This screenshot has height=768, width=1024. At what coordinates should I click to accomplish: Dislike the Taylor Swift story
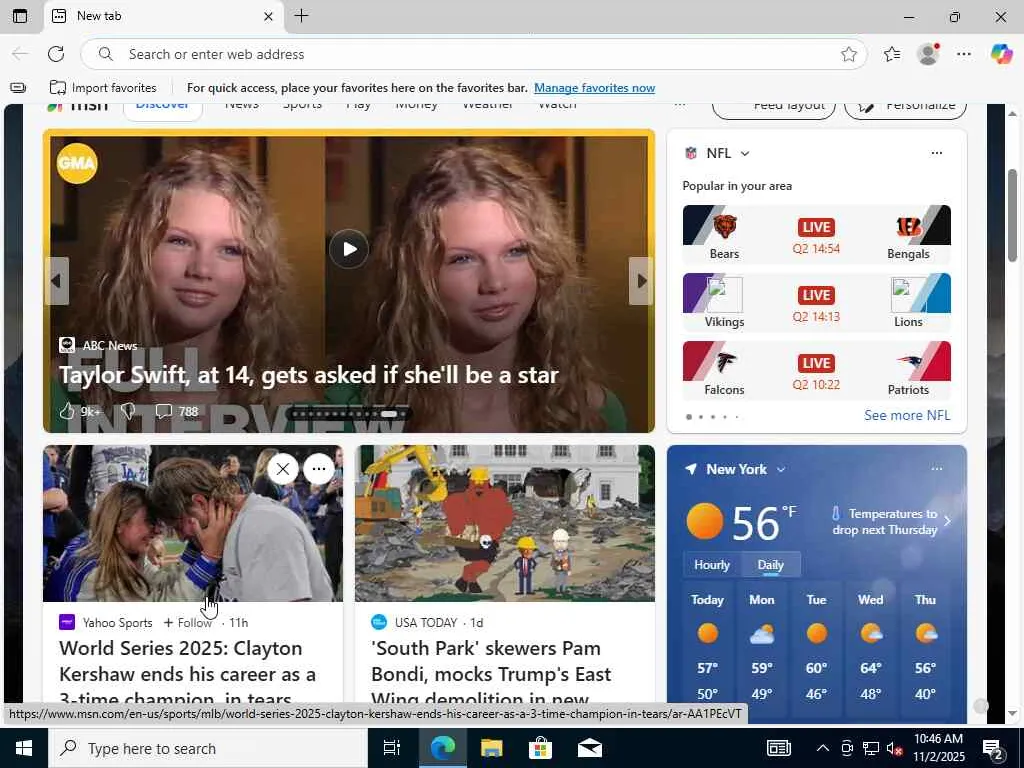[x=128, y=411]
